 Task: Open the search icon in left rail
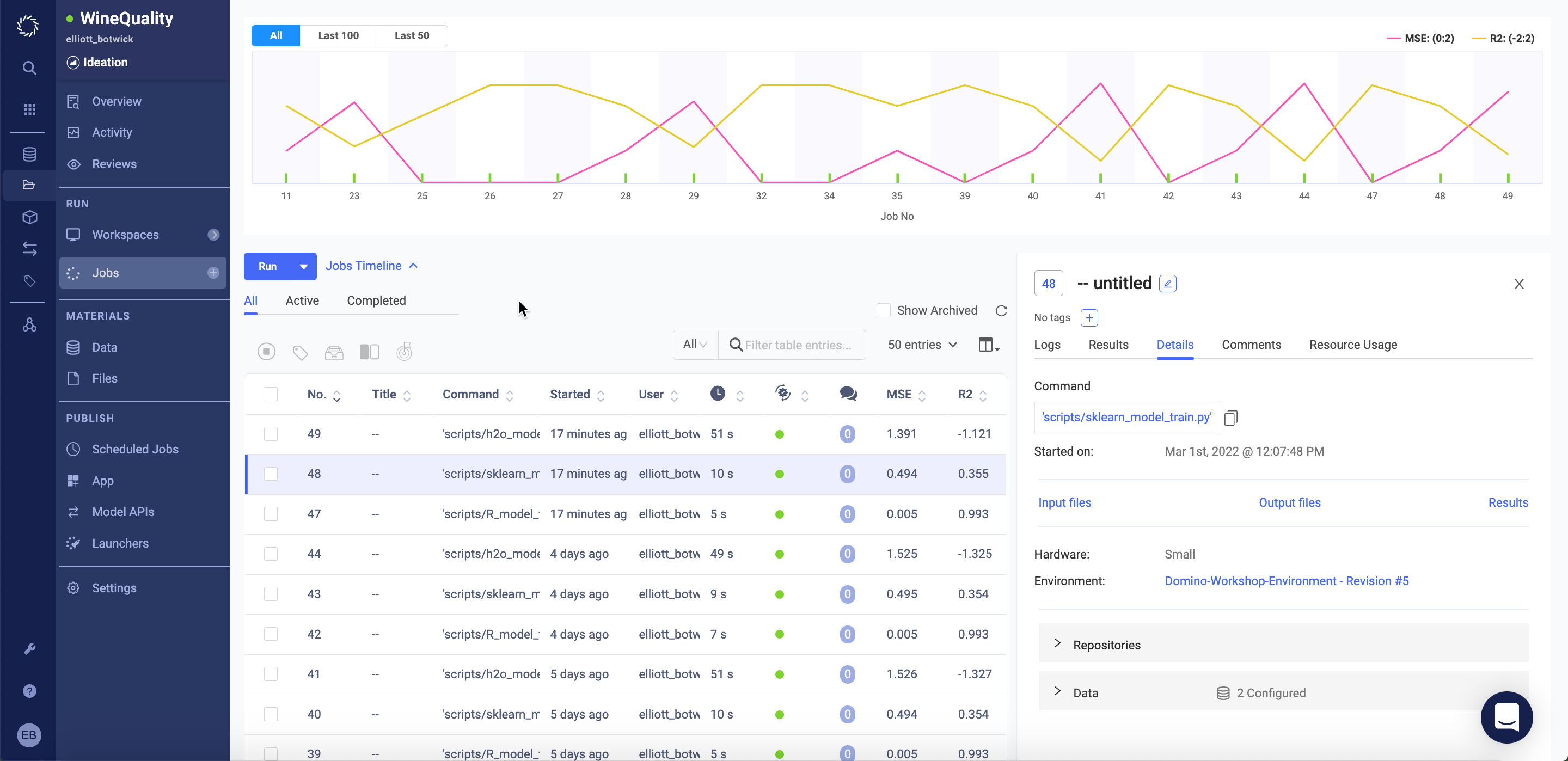[29, 67]
